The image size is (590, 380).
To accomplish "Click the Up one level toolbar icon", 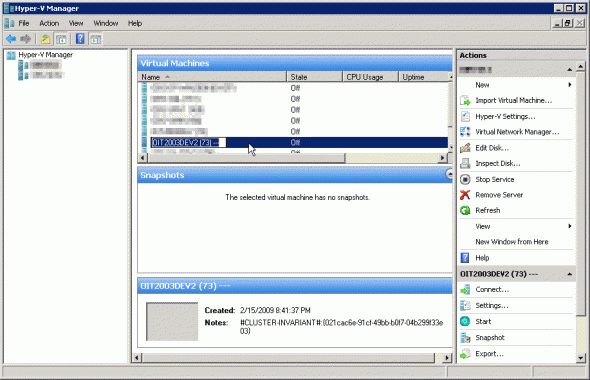I will click(46, 38).
